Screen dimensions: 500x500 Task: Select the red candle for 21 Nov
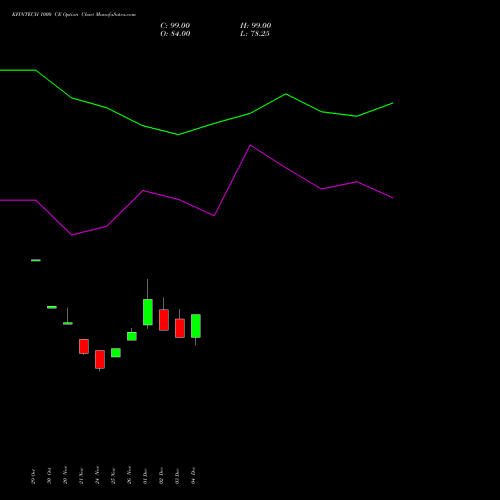[x=84, y=346]
